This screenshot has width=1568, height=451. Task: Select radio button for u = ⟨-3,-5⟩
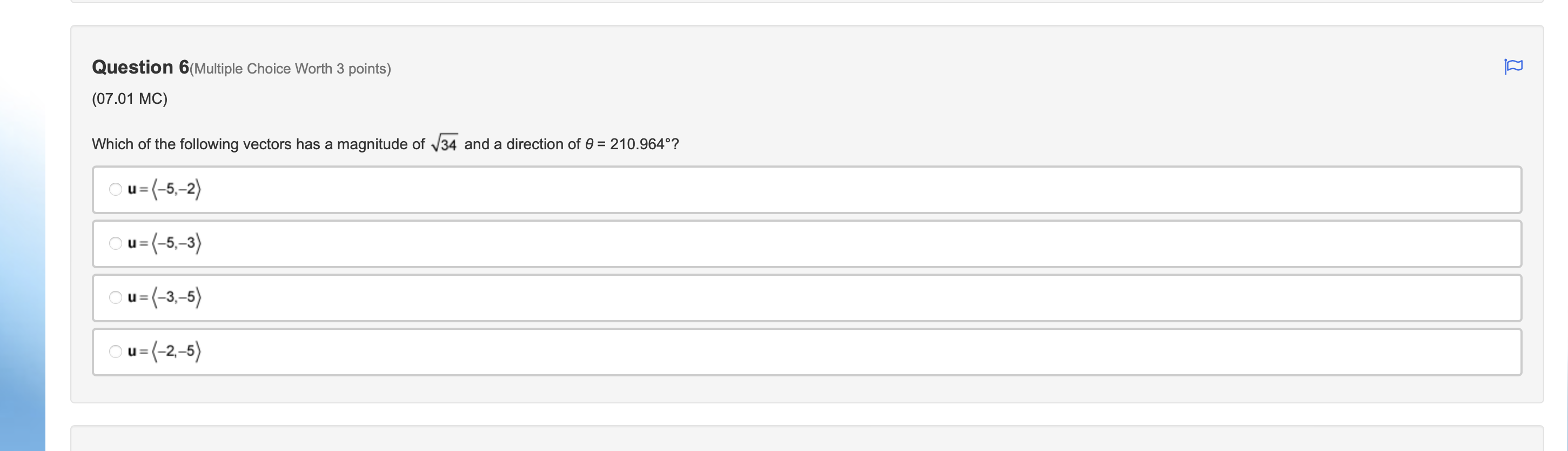[x=116, y=297]
